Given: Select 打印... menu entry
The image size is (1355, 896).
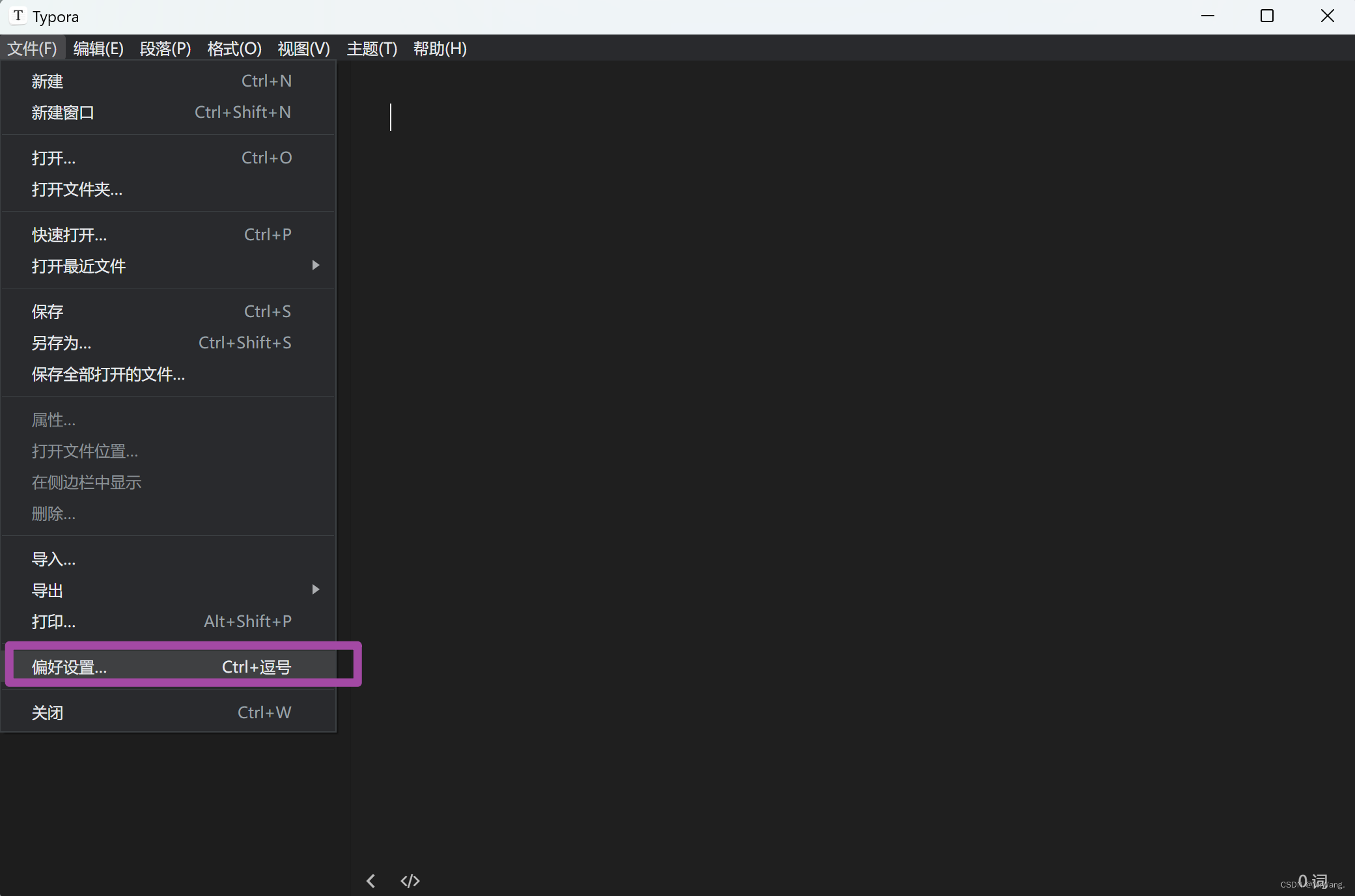Looking at the screenshot, I should 168,622.
